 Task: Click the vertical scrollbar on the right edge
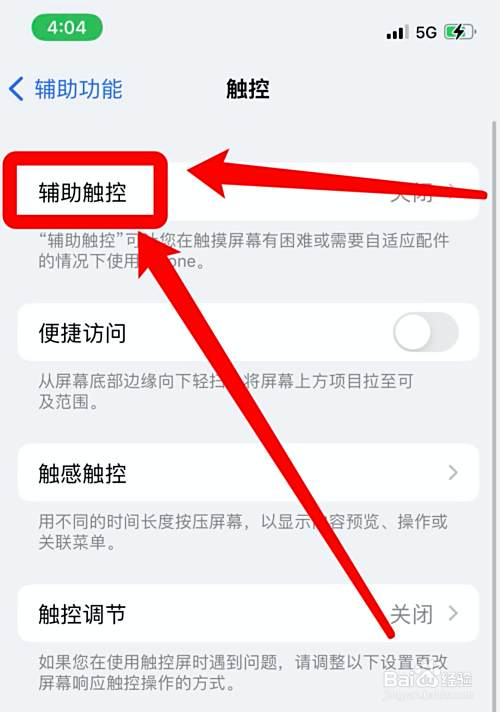pos(494,409)
